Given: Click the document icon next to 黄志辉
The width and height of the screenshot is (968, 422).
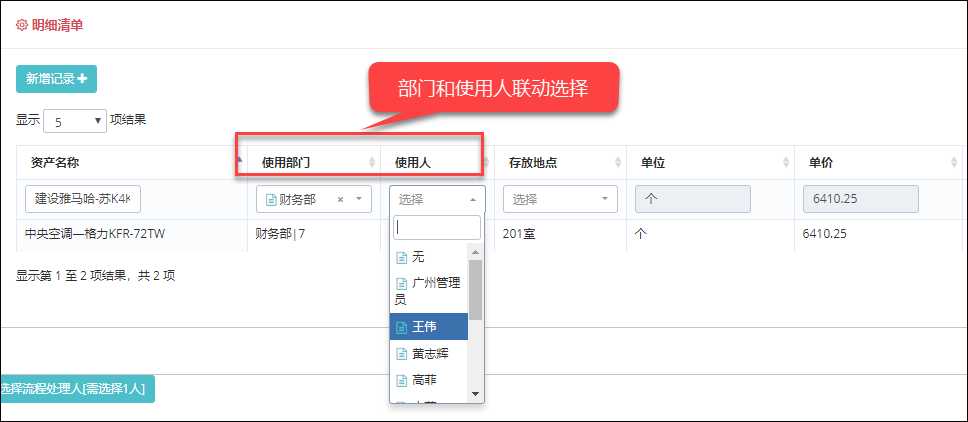Looking at the screenshot, I should pos(401,354).
